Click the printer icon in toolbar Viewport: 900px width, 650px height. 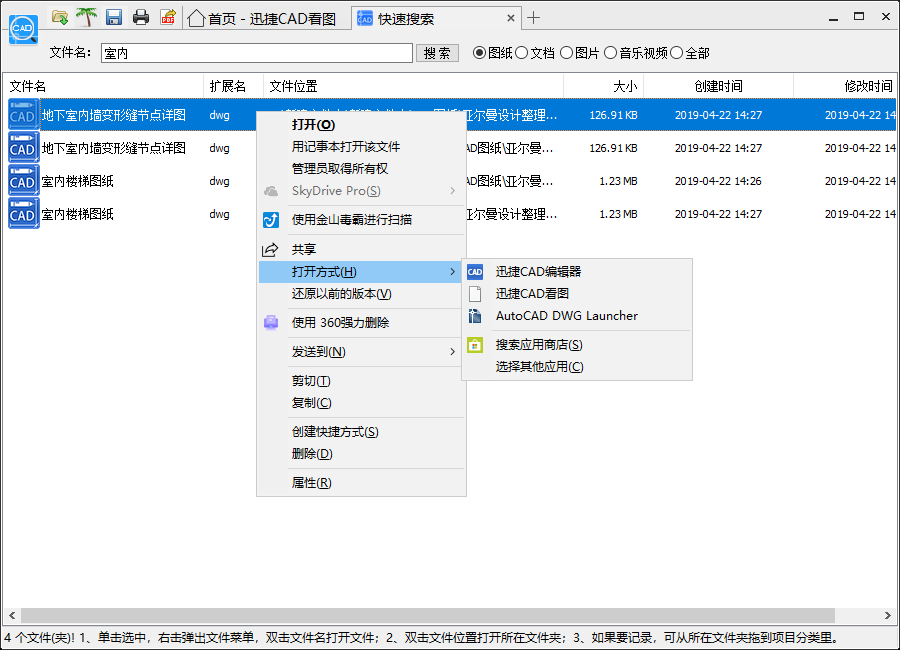tap(141, 17)
